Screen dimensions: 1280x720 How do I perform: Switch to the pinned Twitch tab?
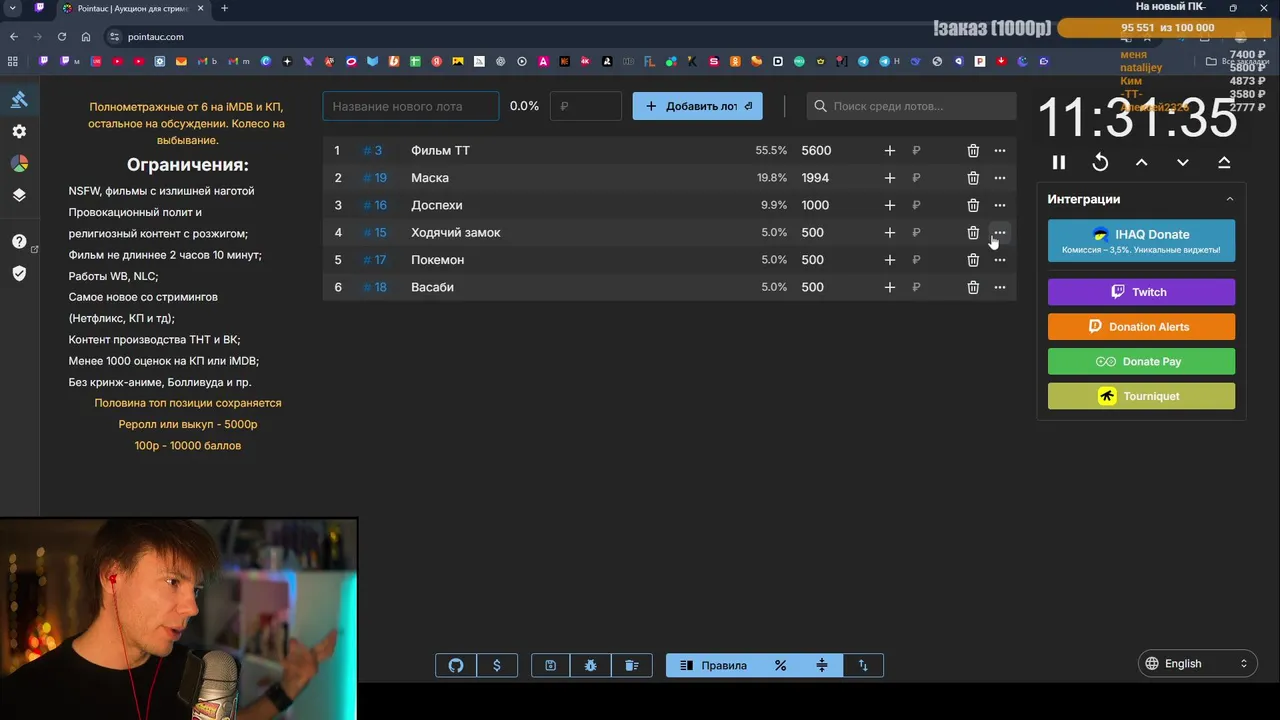click(39, 8)
